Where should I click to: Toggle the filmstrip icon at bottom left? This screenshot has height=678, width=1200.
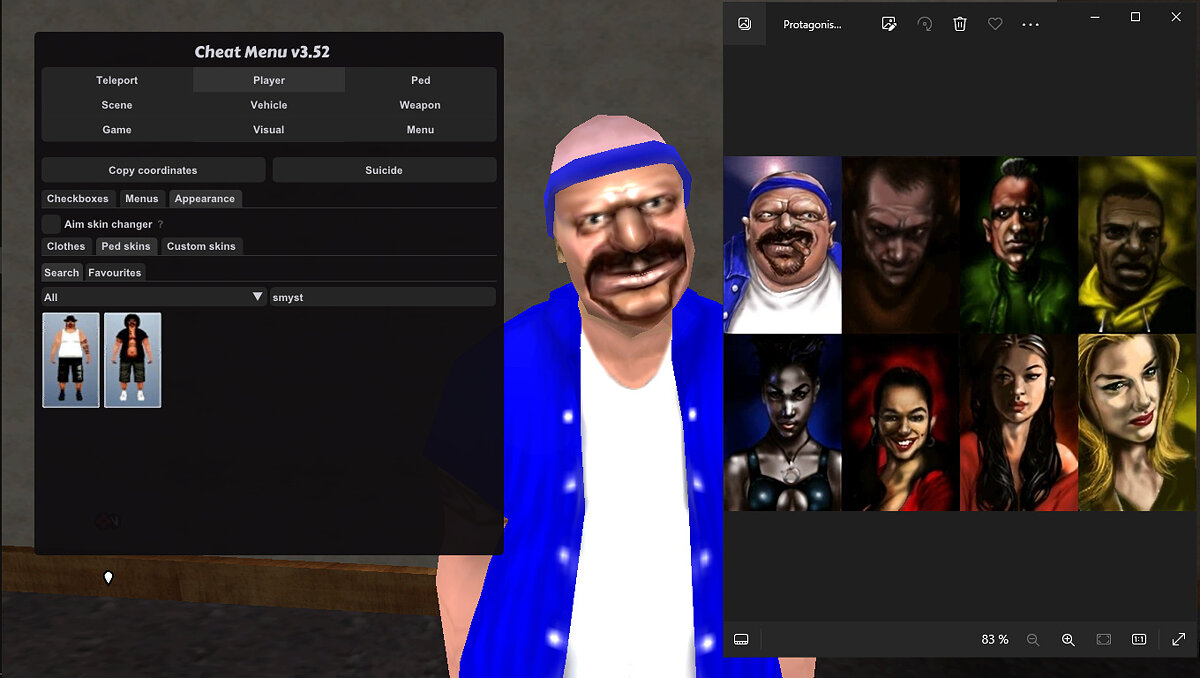(742, 640)
